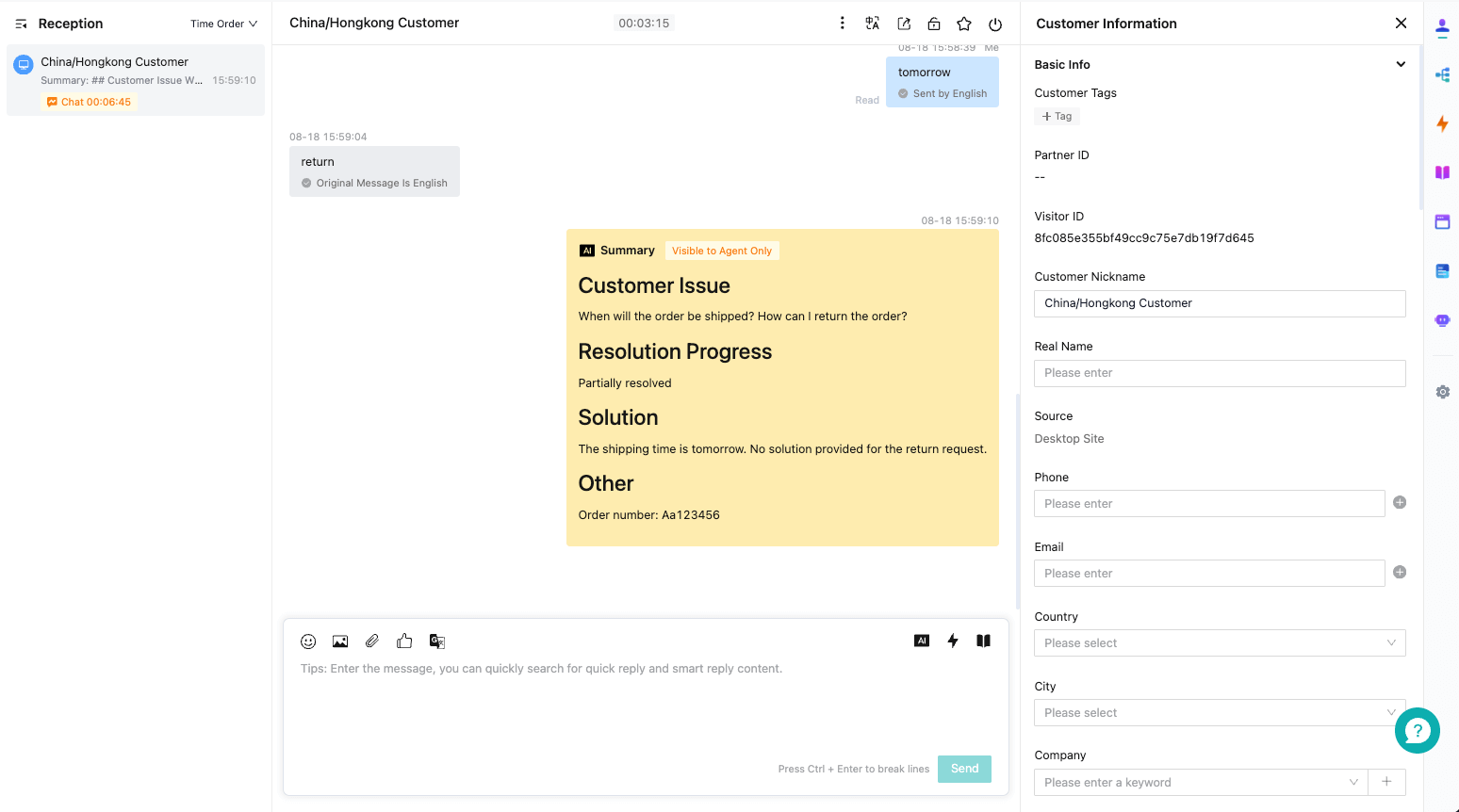1459x812 pixels.
Task: Open the Time Order sort dropdown
Action: click(x=223, y=24)
